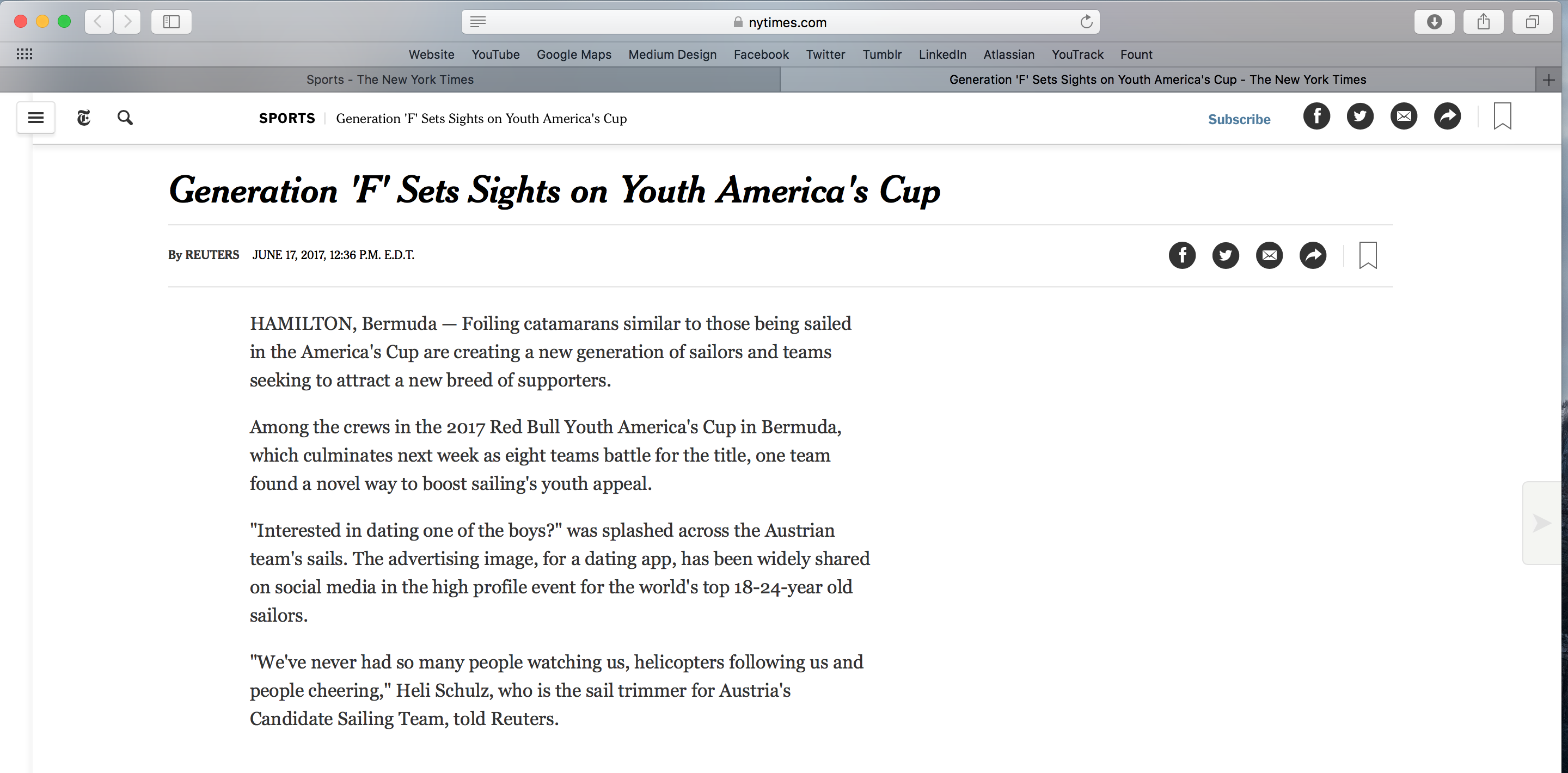Add a new tab with plus button

coord(1549,79)
